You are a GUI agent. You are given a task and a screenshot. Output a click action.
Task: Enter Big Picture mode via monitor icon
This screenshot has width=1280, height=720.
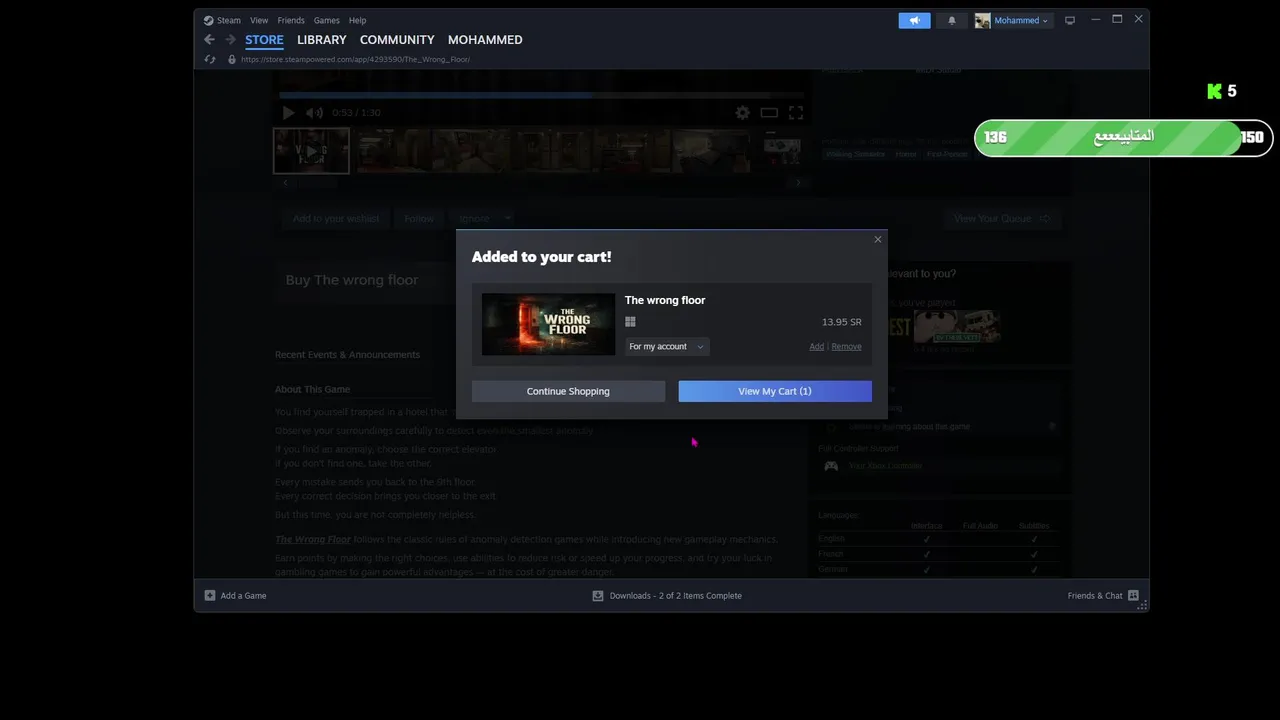(x=1070, y=20)
